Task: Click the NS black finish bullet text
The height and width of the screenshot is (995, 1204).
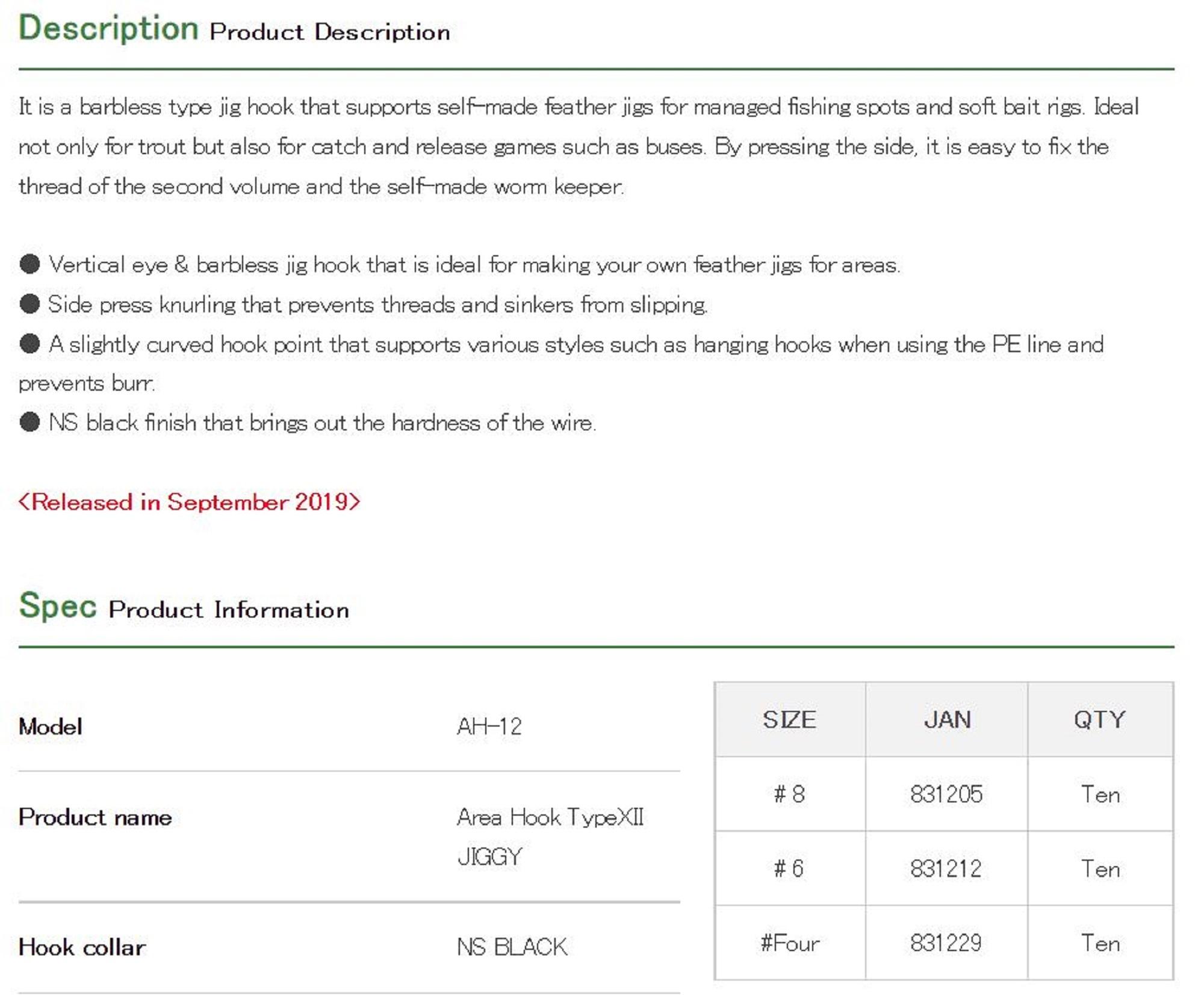Action: 323,423
